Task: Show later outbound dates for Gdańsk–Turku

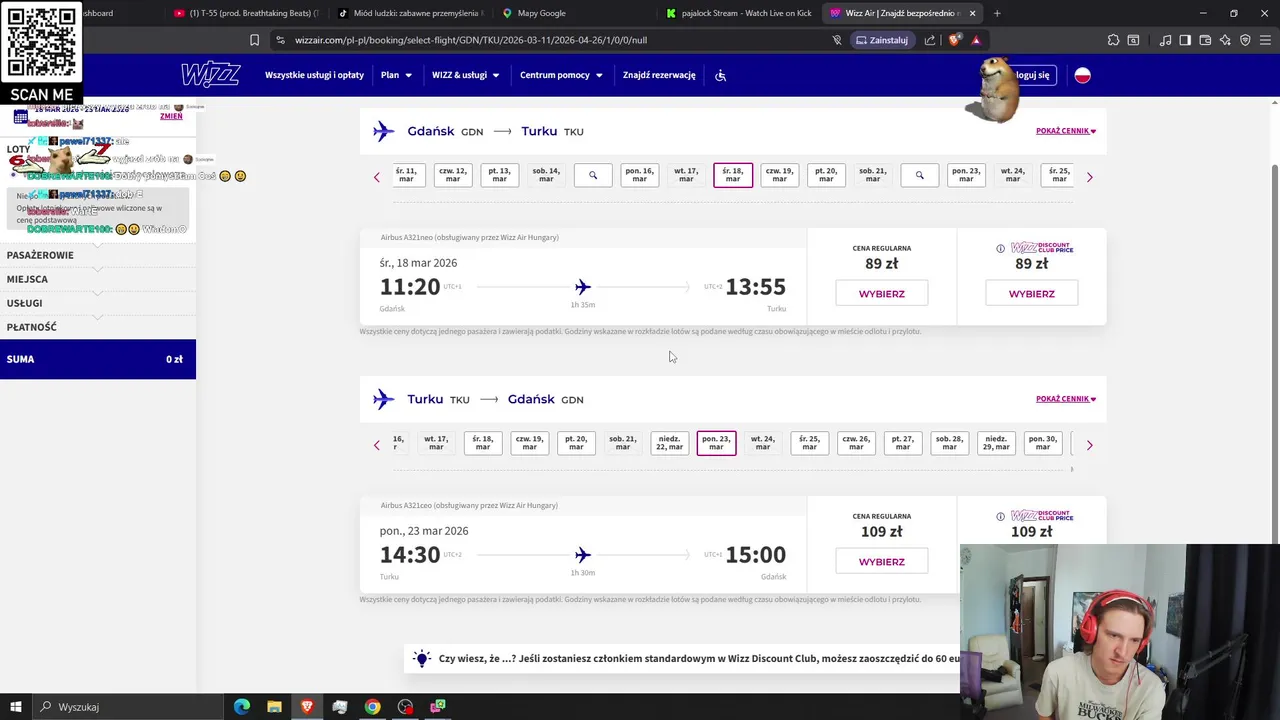Action: [x=1089, y=177]
